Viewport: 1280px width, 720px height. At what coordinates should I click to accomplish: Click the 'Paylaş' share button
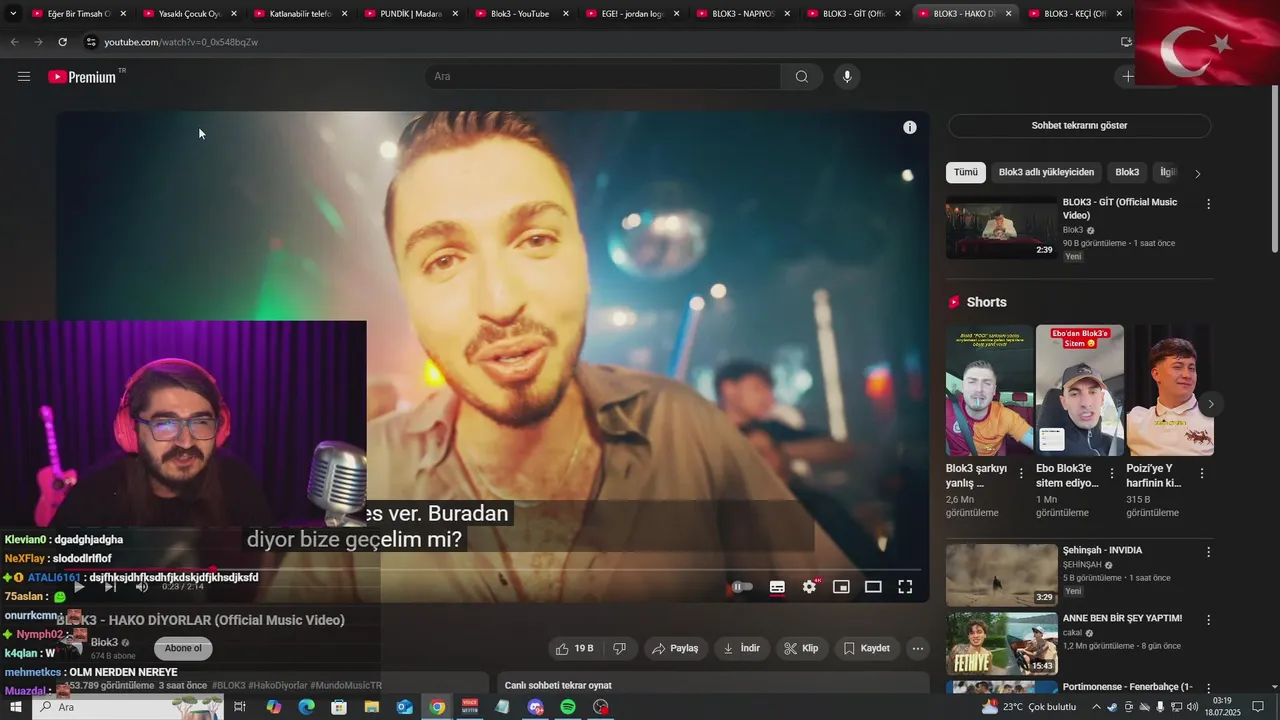(675, 648)
